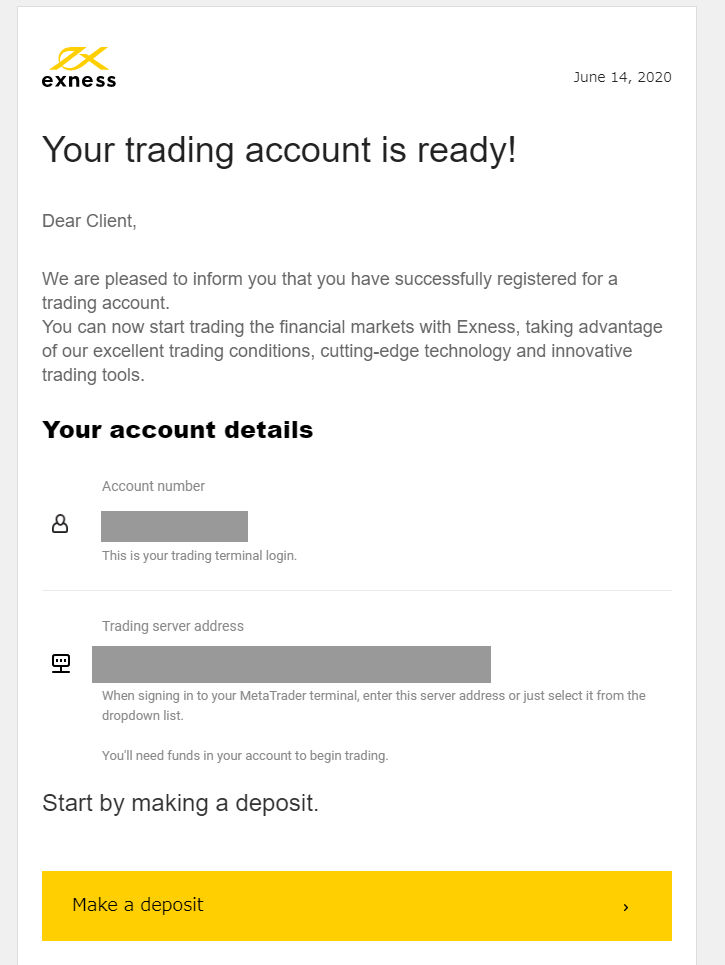Click the divider line below account number
The width and height of the screenshot is (725, 965).
click(x=357, y=591)
